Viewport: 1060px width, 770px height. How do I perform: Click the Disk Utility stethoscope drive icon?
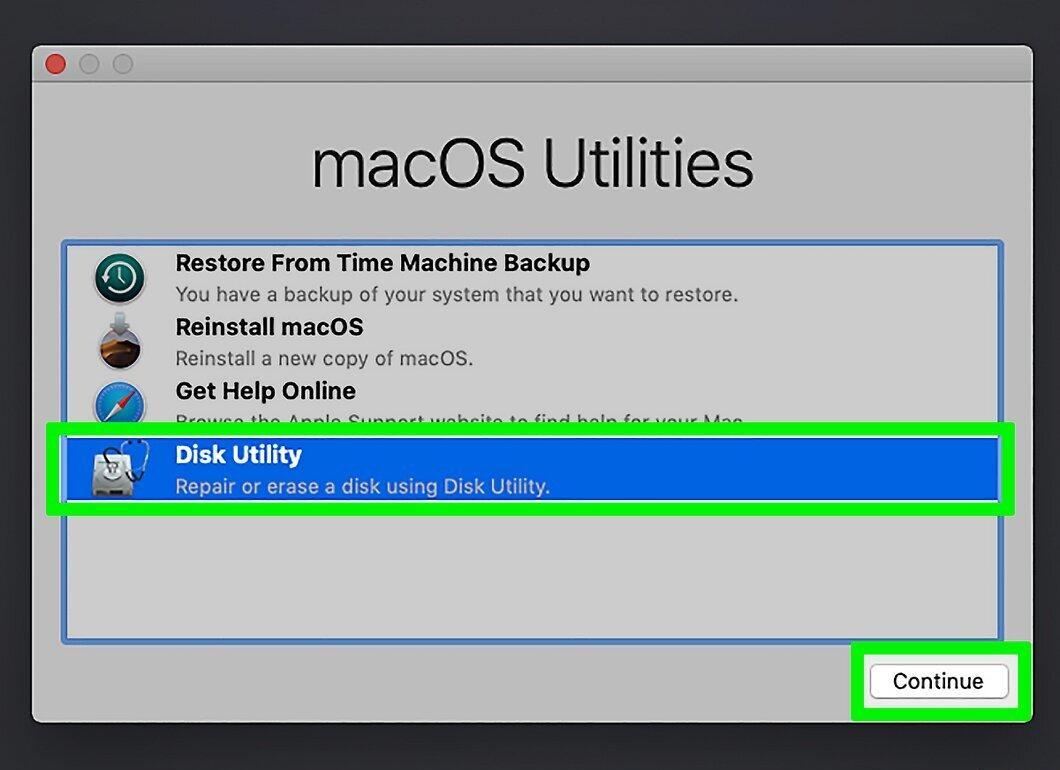pyautogui.click(x=120, y=468)
